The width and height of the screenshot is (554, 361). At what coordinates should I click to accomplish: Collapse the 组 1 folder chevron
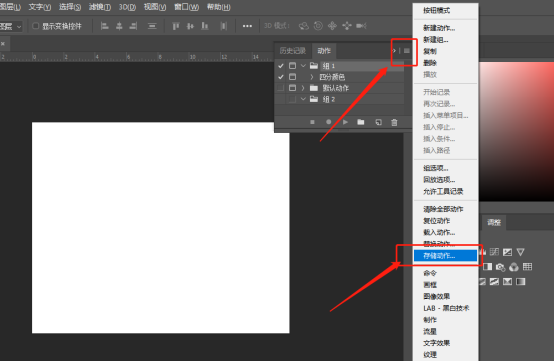click(x=303, y=66)
